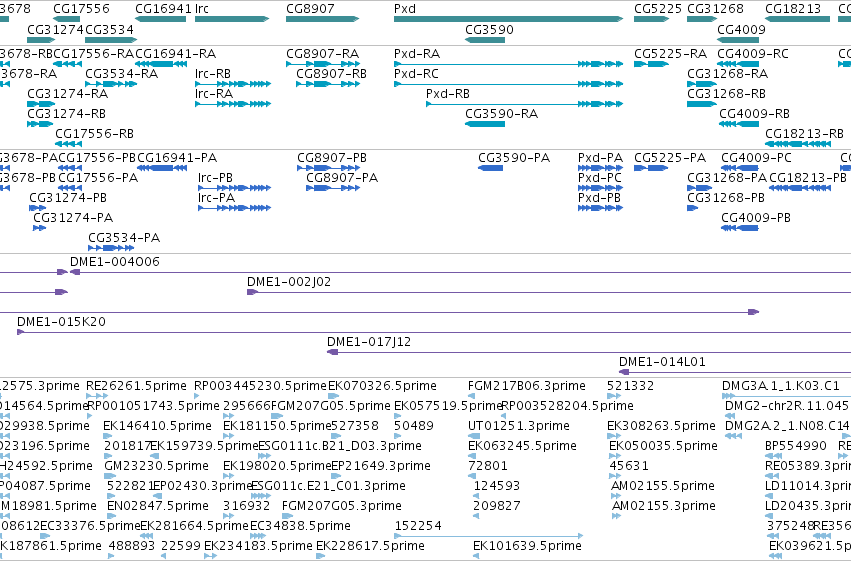
Task: Open the GM23230.5prime EST label
Action: point(156,467)
